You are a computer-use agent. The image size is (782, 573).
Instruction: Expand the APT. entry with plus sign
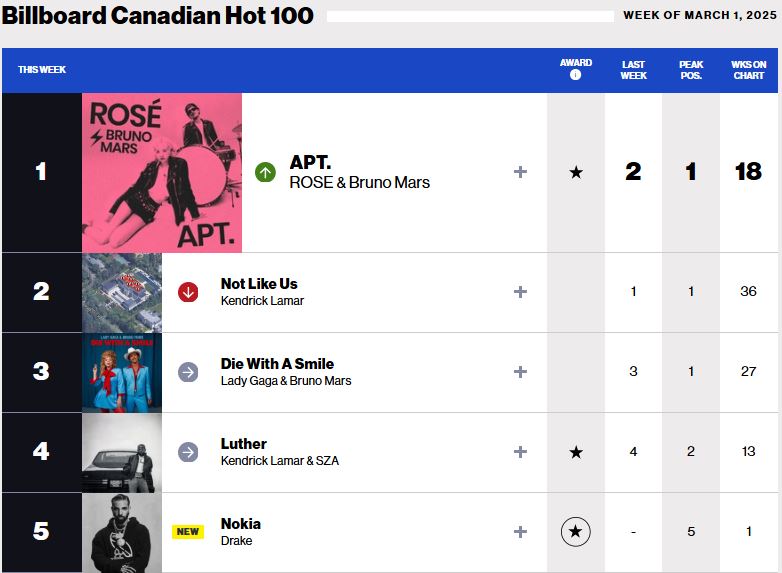point(520,172)
